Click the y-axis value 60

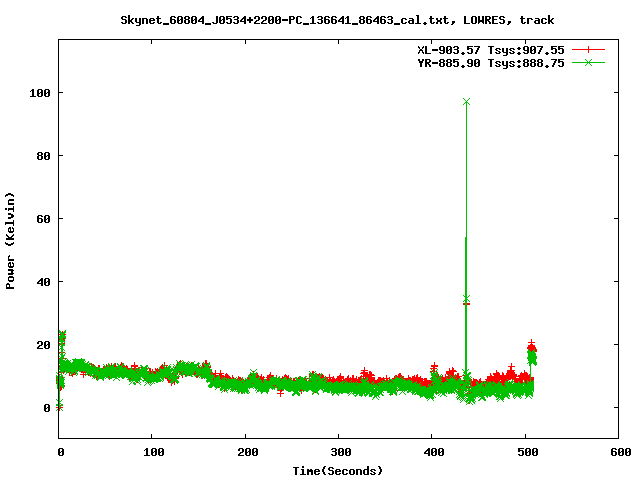[44, 219]
